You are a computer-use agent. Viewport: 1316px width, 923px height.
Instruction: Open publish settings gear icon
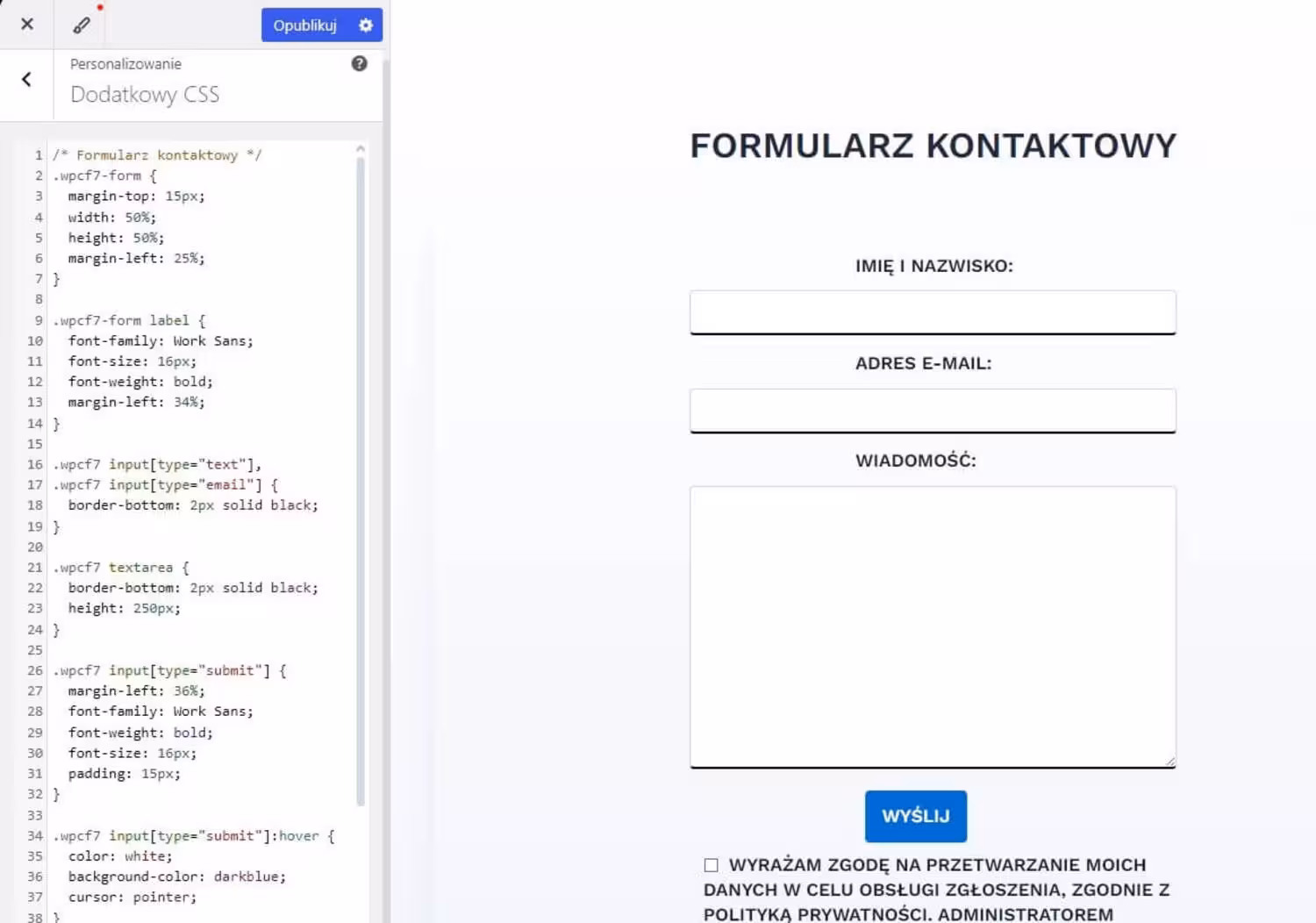pyautogui.click(x=366, y=25)
